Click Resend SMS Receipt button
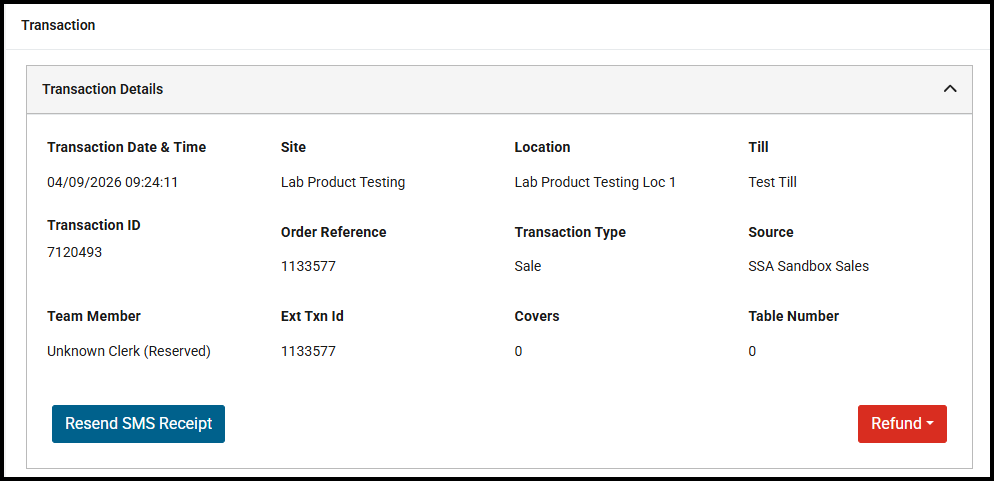Viewport: 994px width, 481px height. click(x=138, y=424)
